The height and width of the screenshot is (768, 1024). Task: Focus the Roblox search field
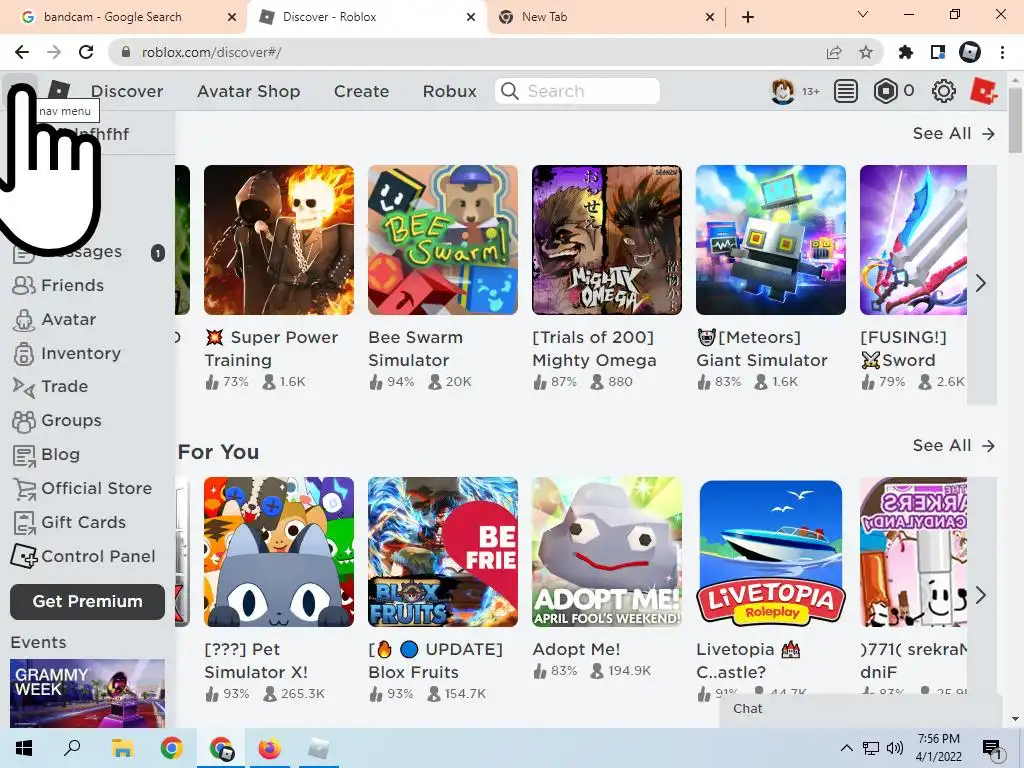point(577,91)
